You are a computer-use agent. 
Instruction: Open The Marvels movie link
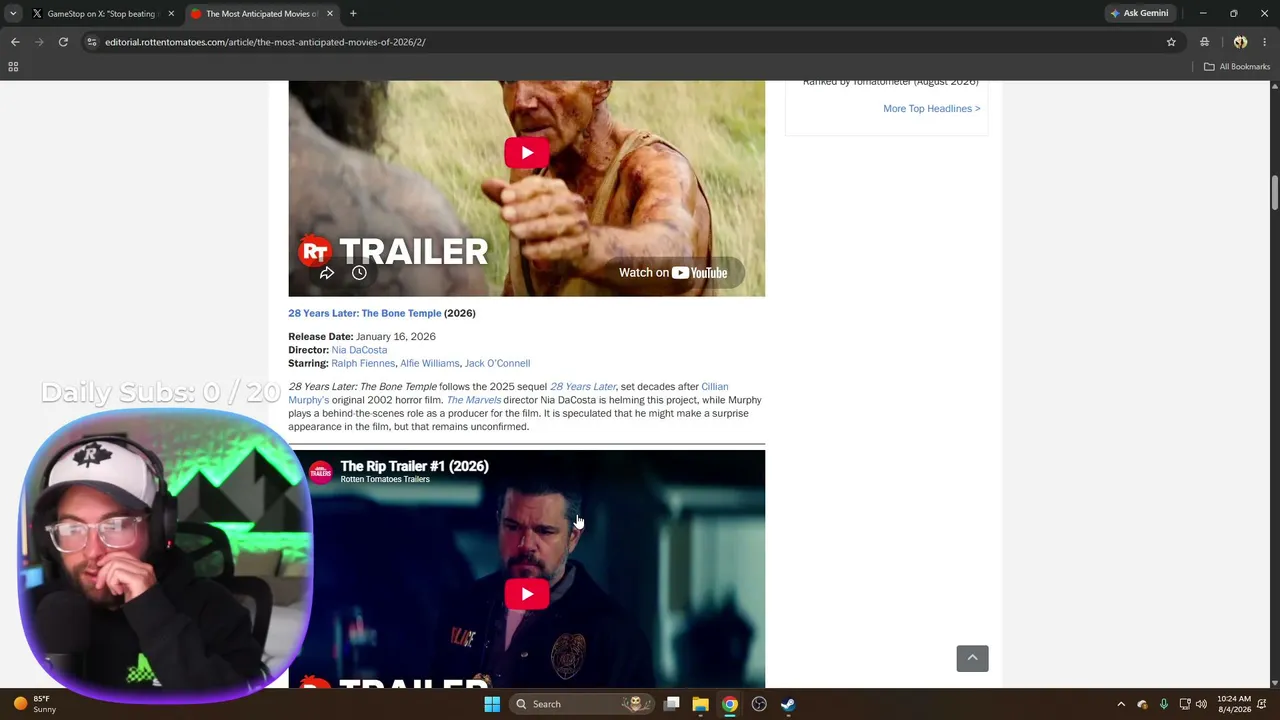pyautogui.click(x=474, y=400)
